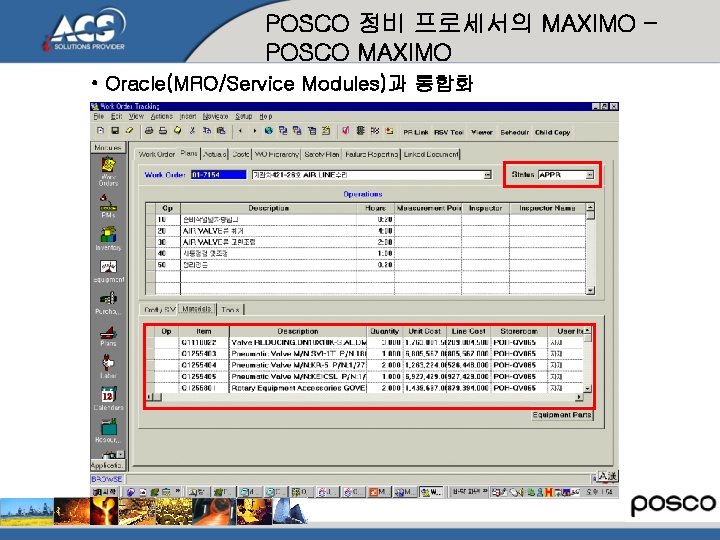Click the Copy toolbar icon
This screenshot has height=540, width=720.
tap(207, 131)
